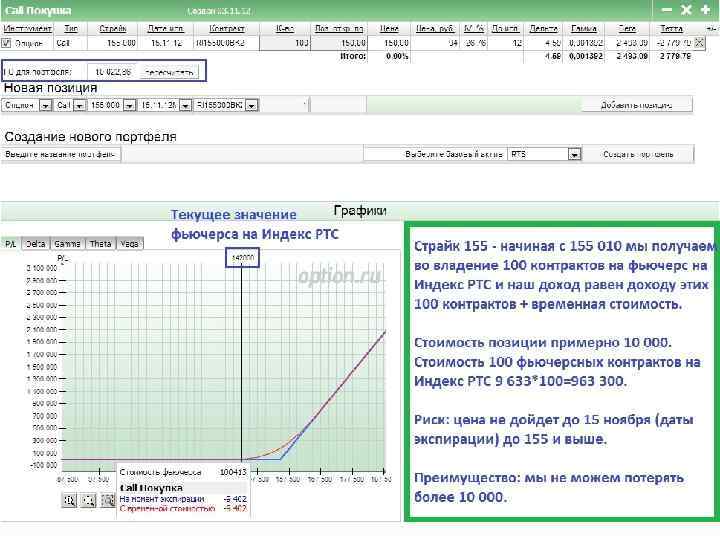This screenshot has height=540, width=720.
Task: Open the Опцион instrument dropdown in Новая позиция
Action: pyautogui.click(x=45, y=106)
